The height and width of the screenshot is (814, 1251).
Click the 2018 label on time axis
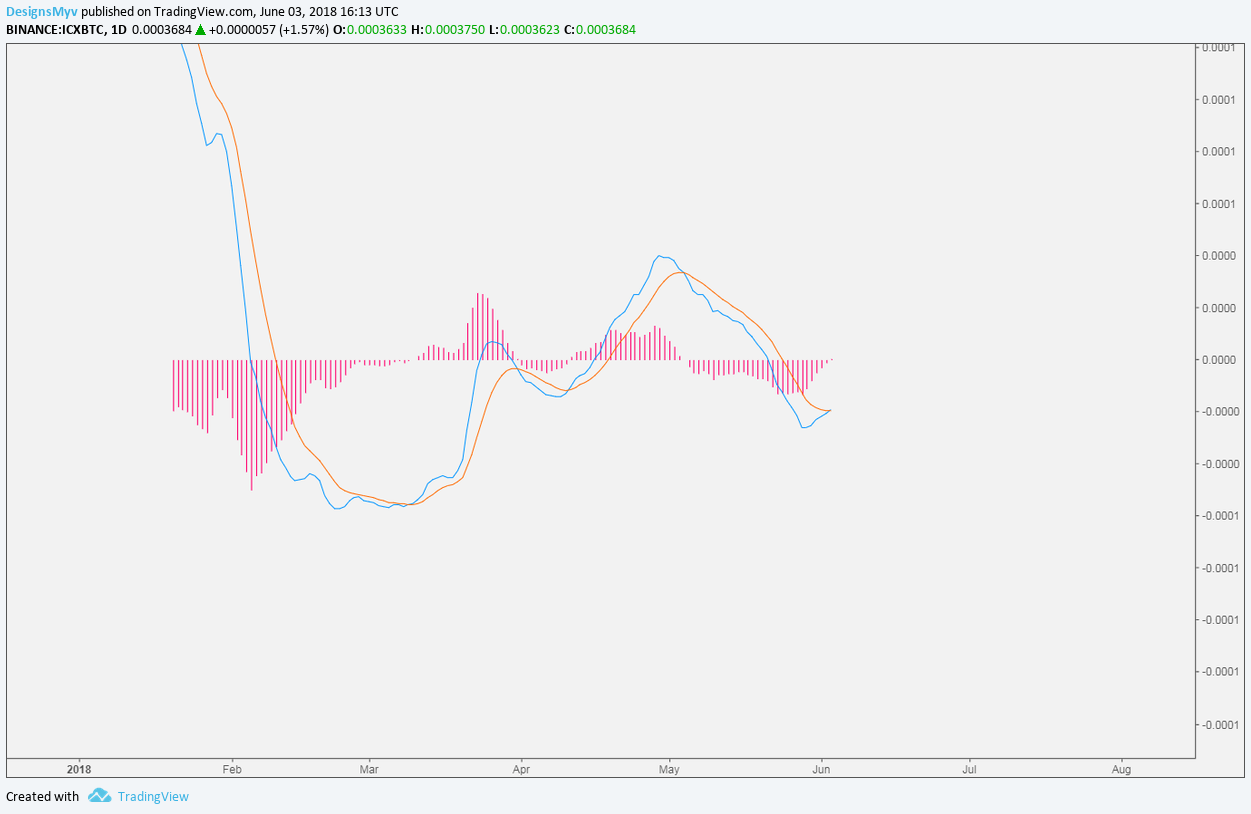78,769
